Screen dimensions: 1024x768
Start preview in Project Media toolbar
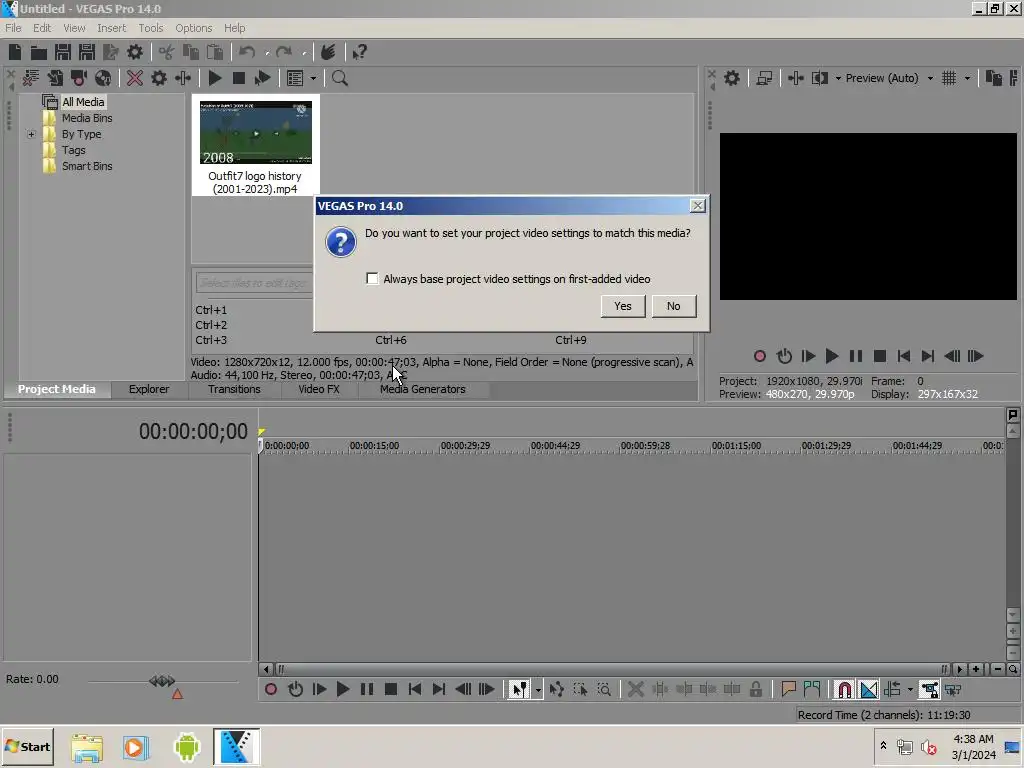pos(215,78)
